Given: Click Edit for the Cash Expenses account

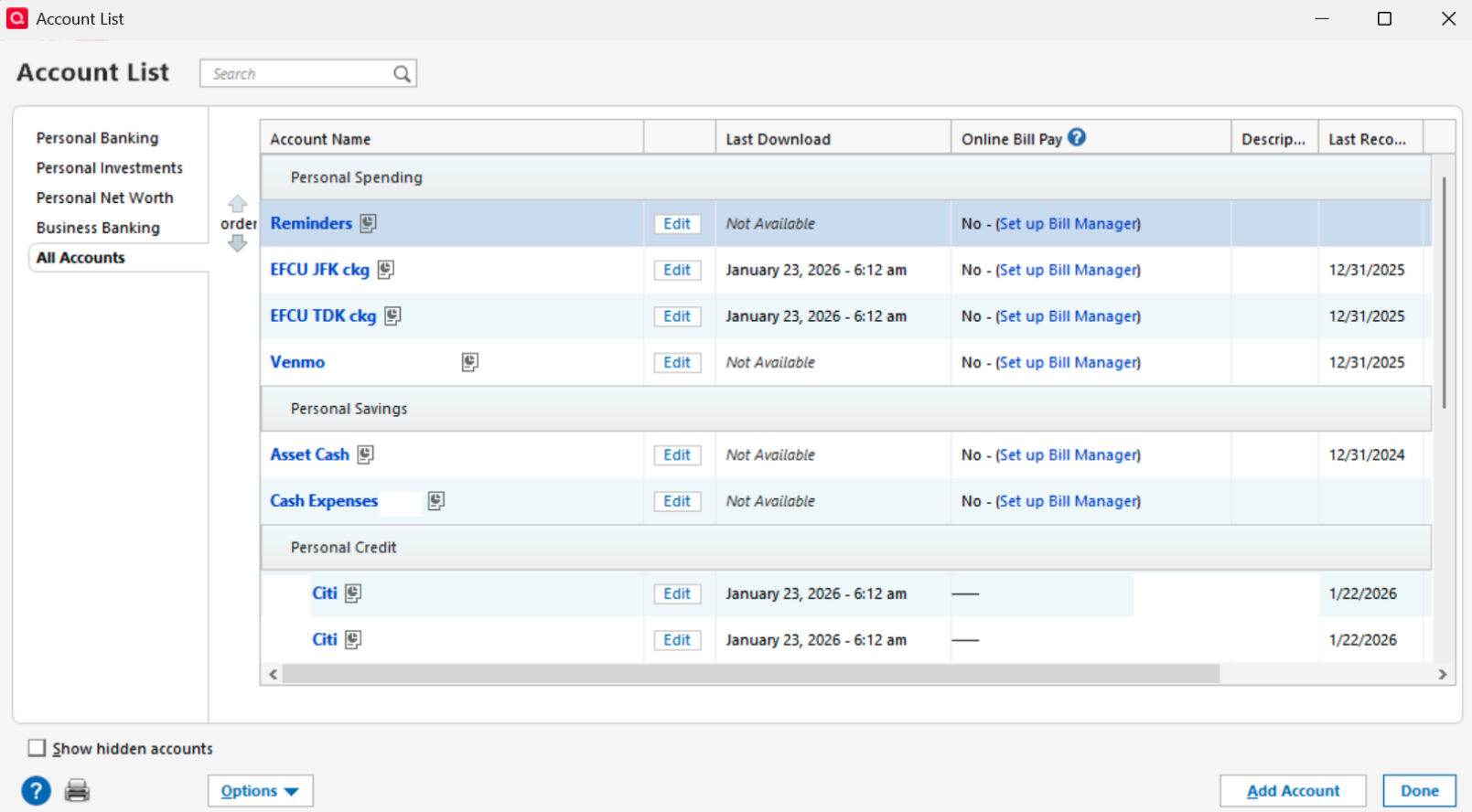Looking at the screenshot, I should click(677, 501).
